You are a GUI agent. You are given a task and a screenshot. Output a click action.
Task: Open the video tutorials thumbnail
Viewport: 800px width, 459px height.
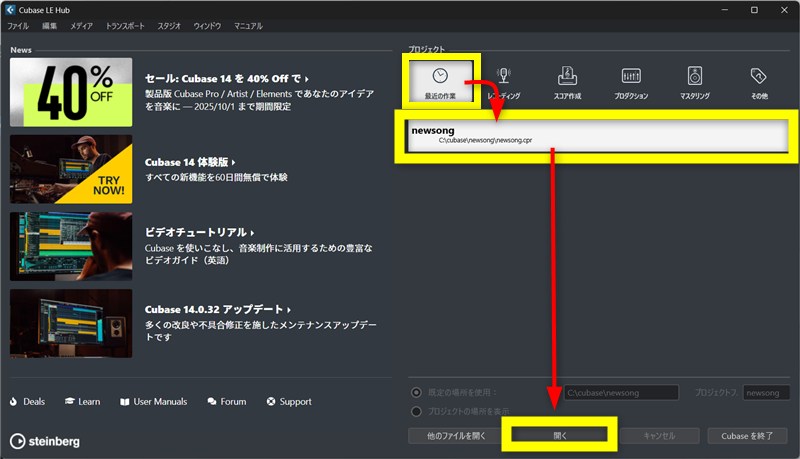[71, 246]
